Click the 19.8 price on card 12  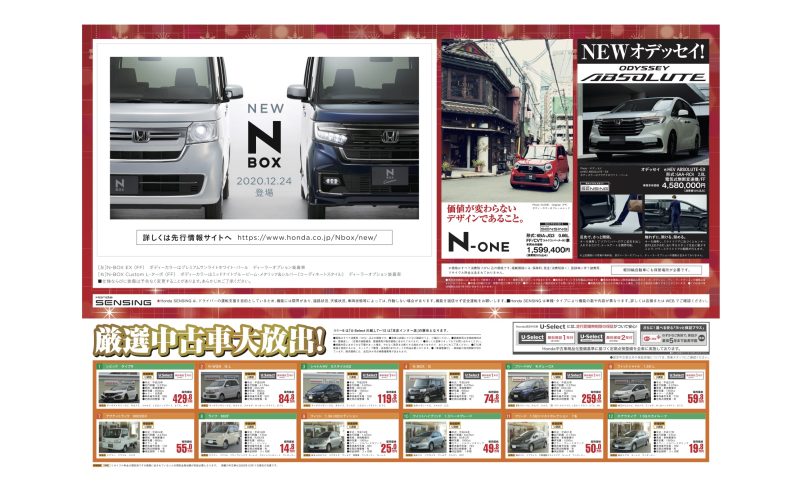pos(696,448)
